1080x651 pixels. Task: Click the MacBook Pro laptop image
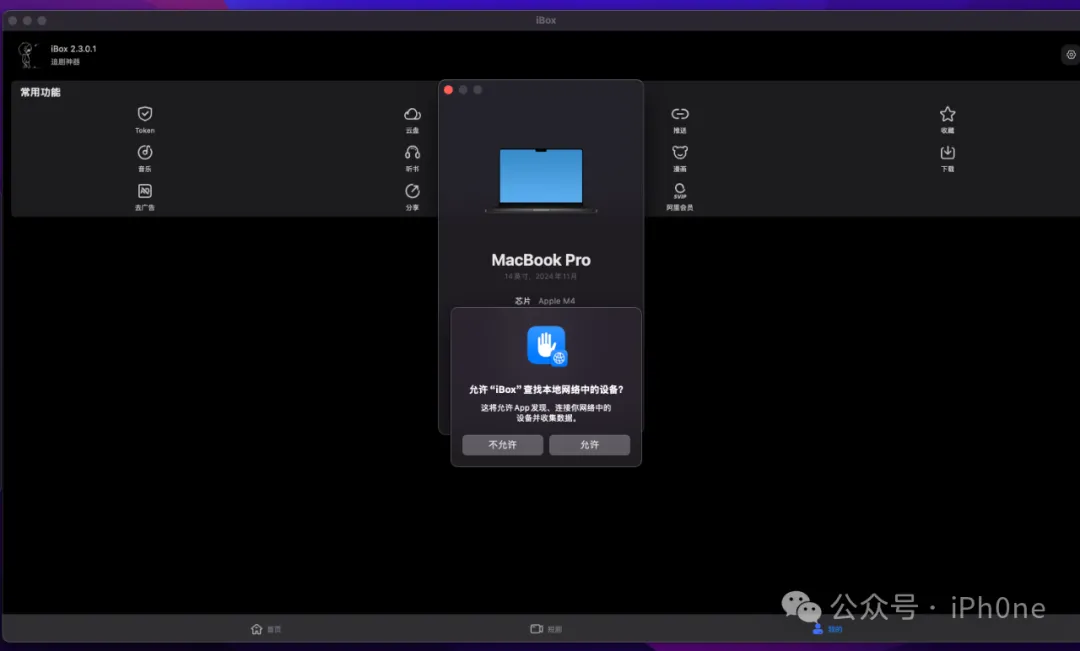pos(541,180)
